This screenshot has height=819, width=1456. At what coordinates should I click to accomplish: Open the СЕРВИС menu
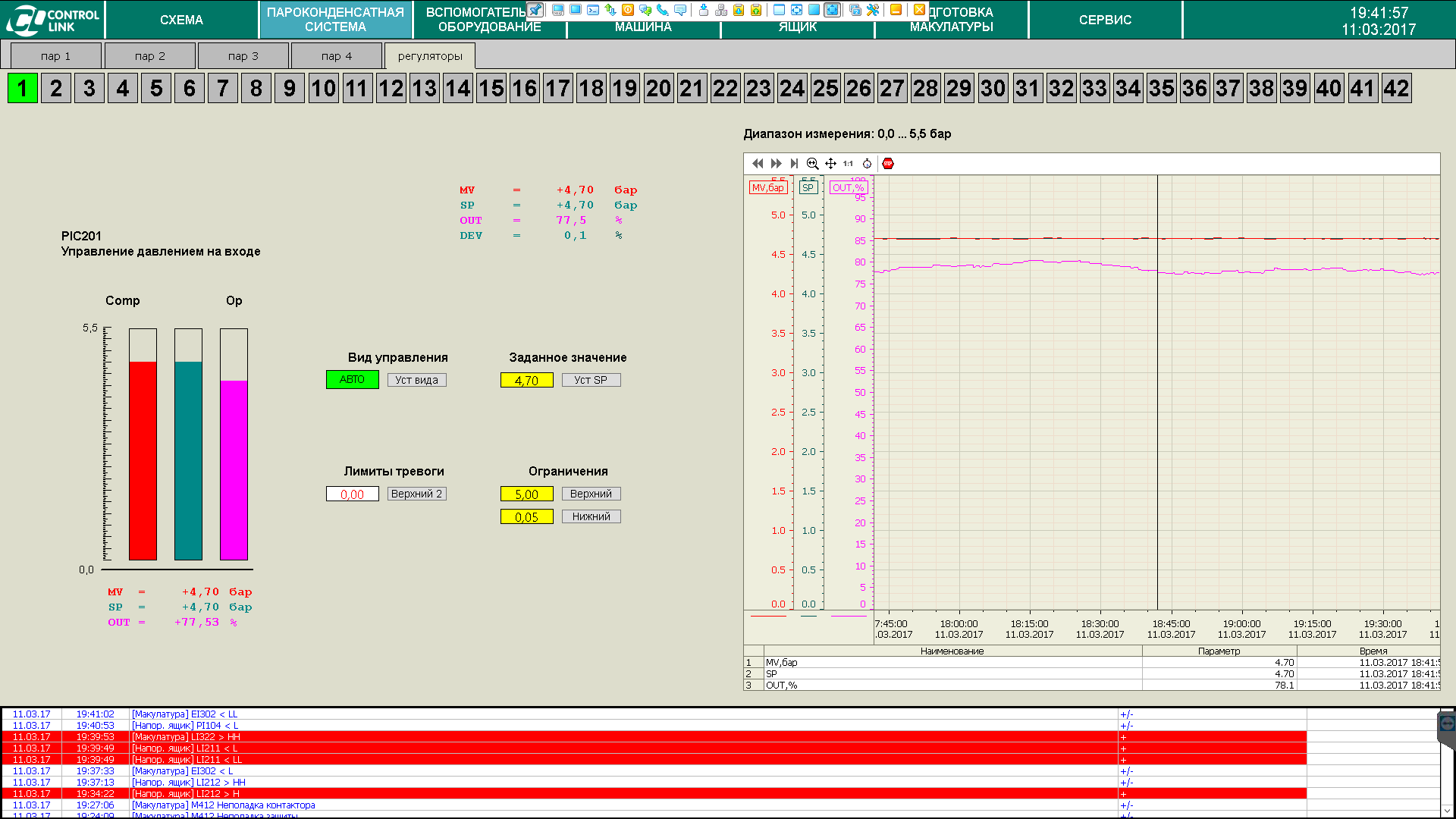[x=1105, y=20]
